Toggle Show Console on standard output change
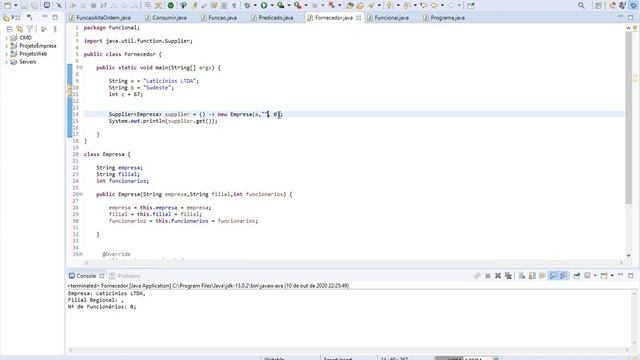The width and height of the screenshot is (640, 360). point(553,276)
